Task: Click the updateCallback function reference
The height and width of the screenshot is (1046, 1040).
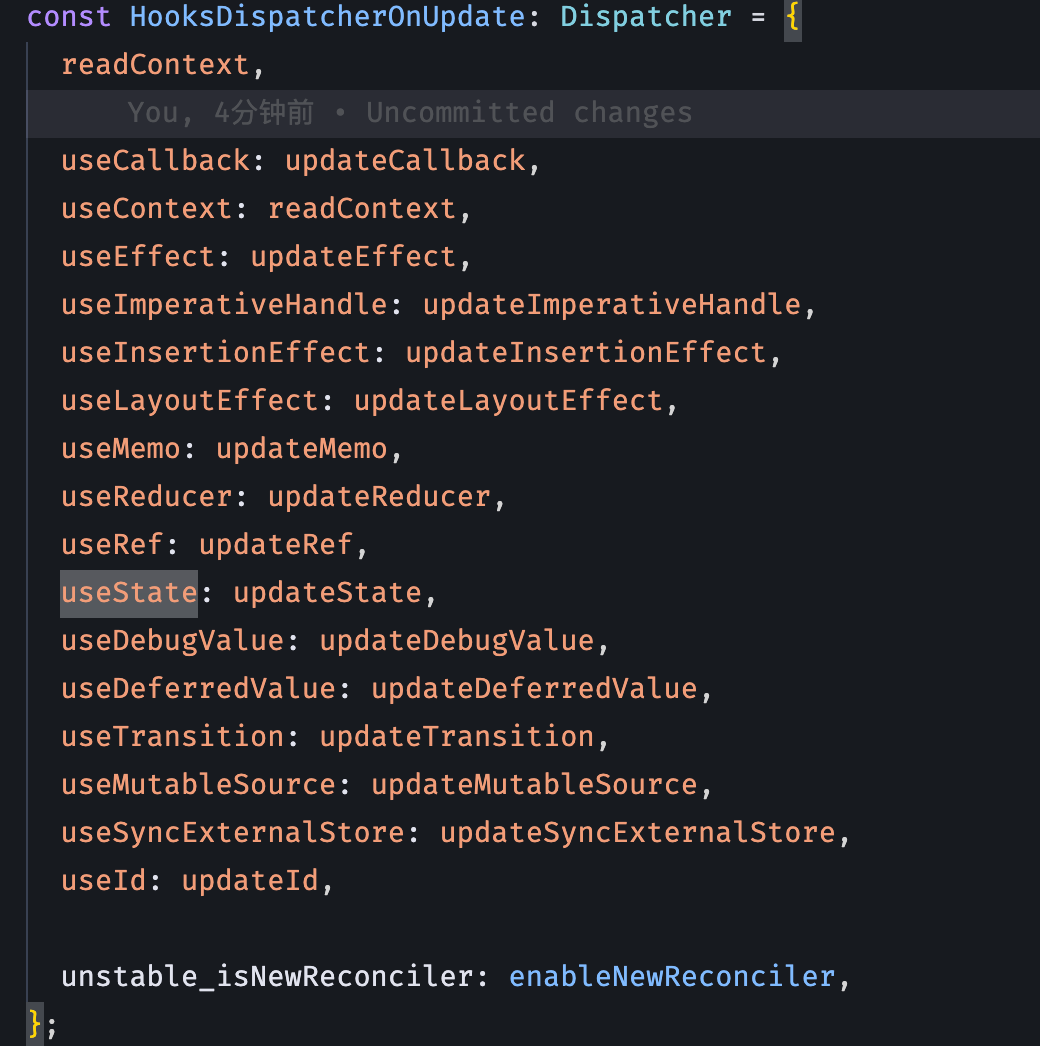Action: pyautogui.click(x=405, y=161)
